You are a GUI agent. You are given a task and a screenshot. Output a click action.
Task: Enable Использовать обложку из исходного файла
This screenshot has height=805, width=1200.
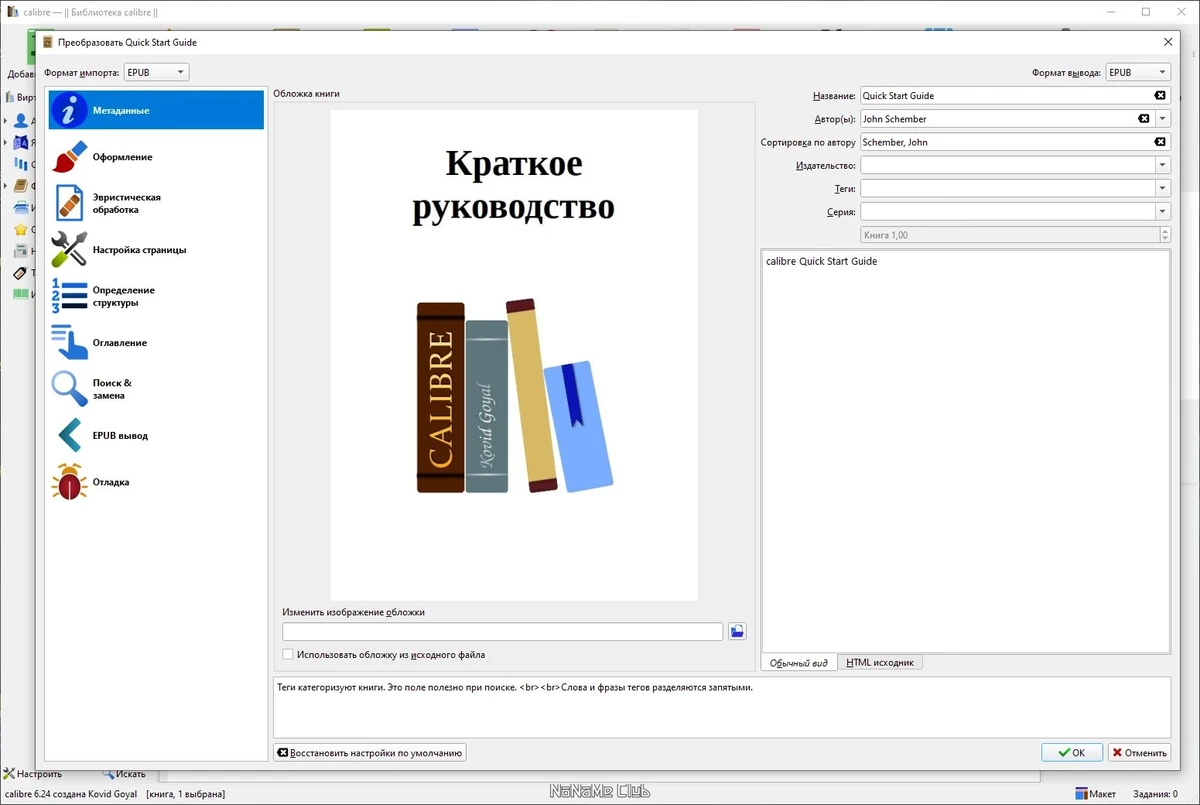click(288, 655)
